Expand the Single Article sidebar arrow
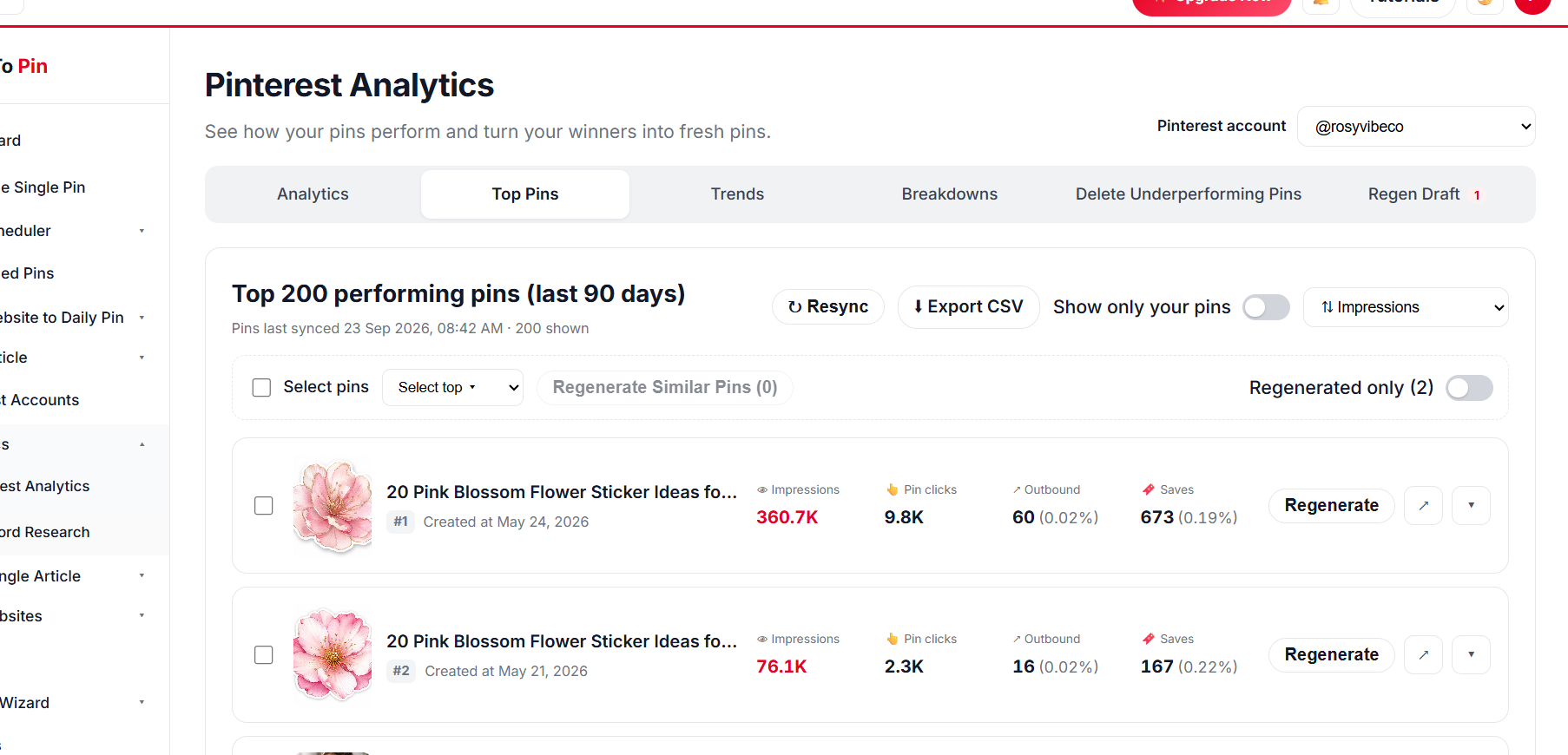Screen dimensions: 1568x755 pyautogui.click(x=142, y=576)
